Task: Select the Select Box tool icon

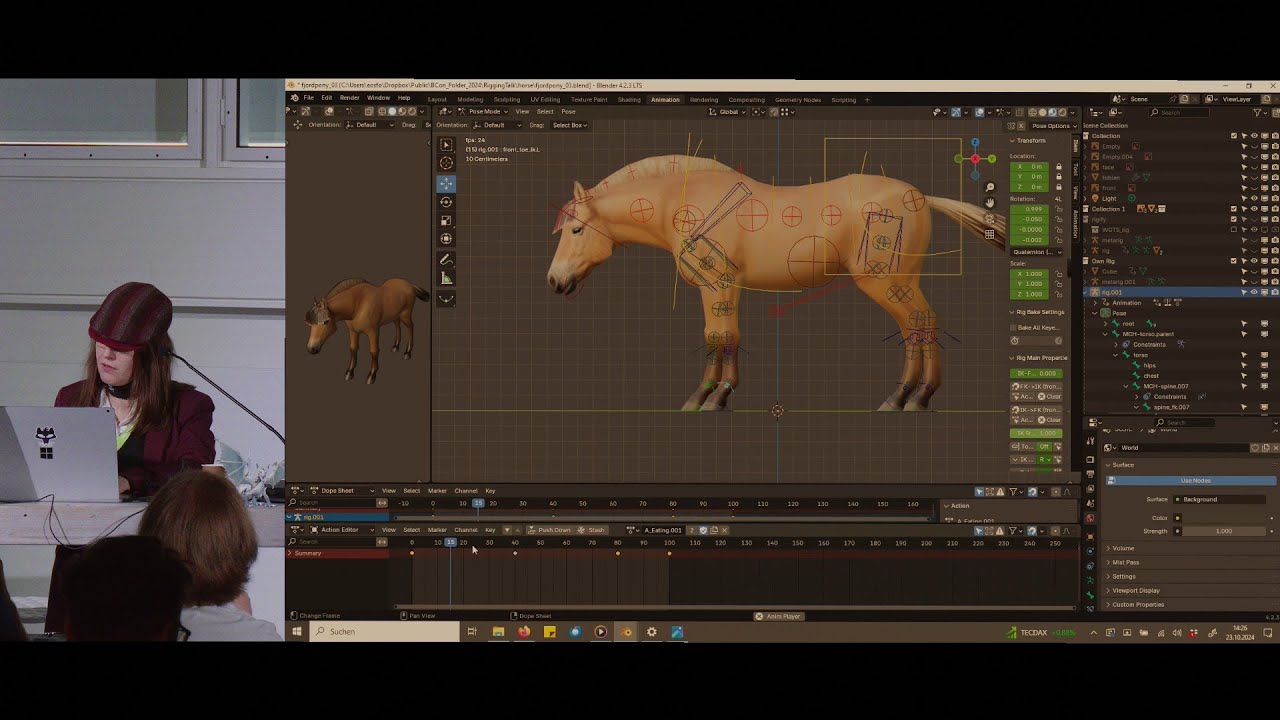Action: [446, 145]
